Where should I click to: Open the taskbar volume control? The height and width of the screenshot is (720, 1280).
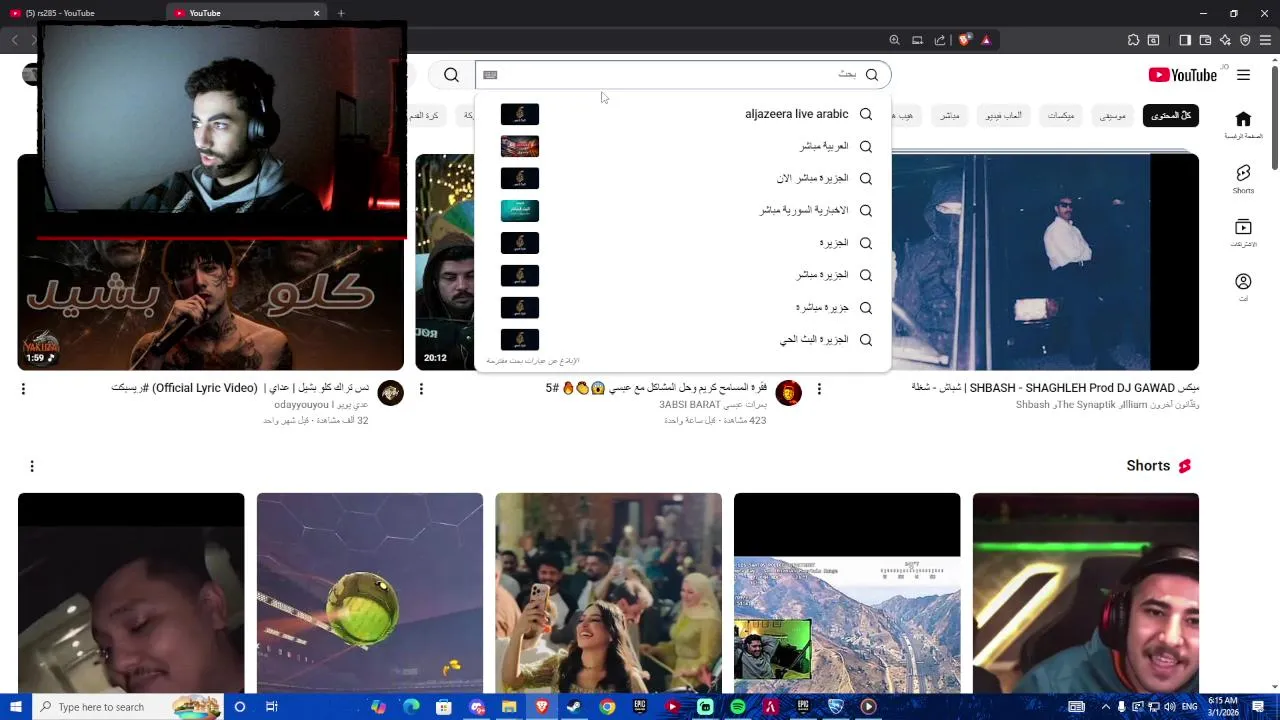(x=1170, y=707)
